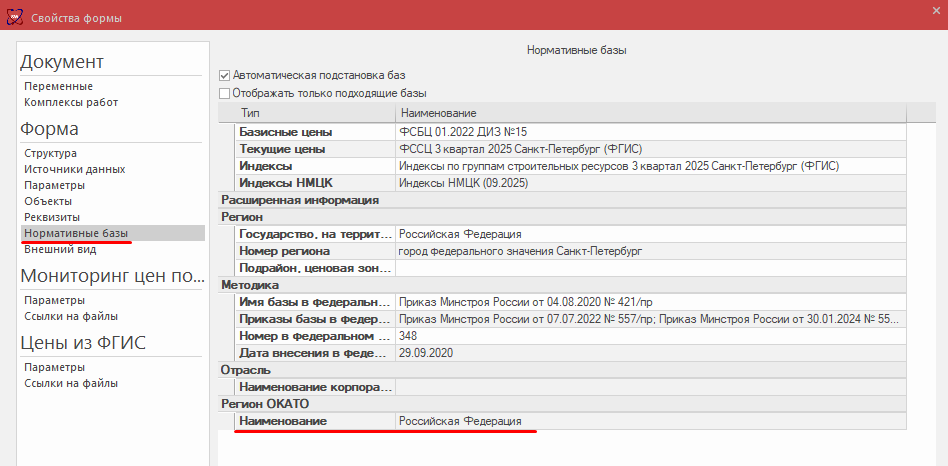948x466 pixels.
Task: Select Объекты in the left panel
Action: pyautogui.click(x=48, y=201)
